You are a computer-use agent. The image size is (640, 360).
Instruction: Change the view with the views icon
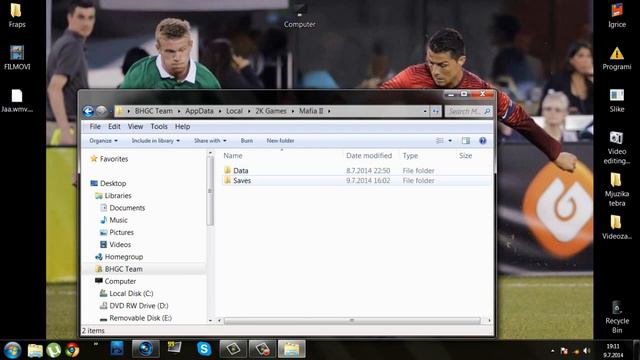pos(440,140)
